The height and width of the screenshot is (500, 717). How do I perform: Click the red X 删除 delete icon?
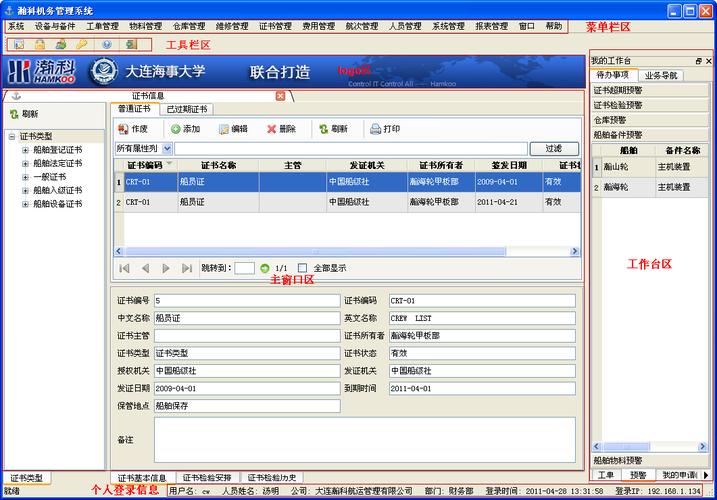click(x=272, y=129)
